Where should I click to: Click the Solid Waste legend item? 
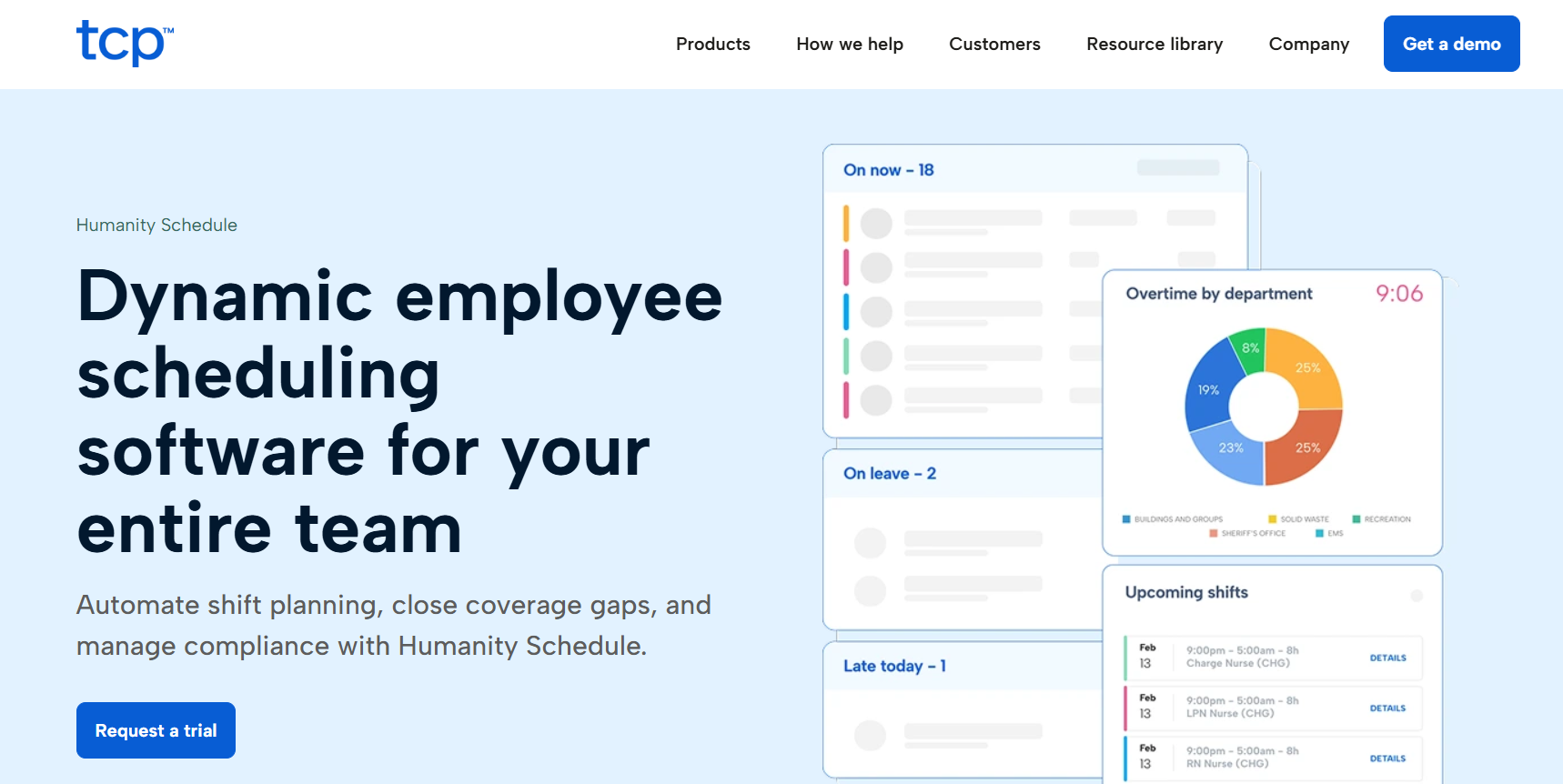[1298, 519]
